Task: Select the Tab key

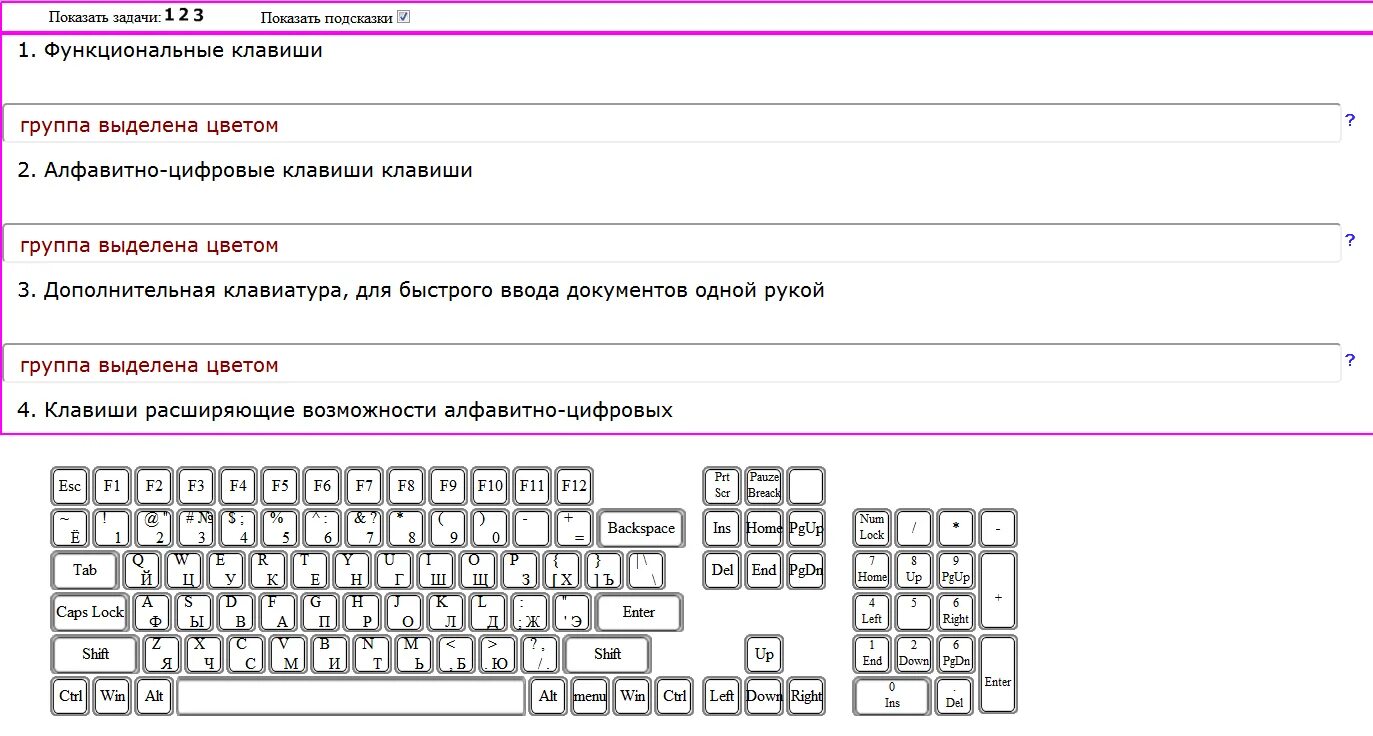Action: 85,570
